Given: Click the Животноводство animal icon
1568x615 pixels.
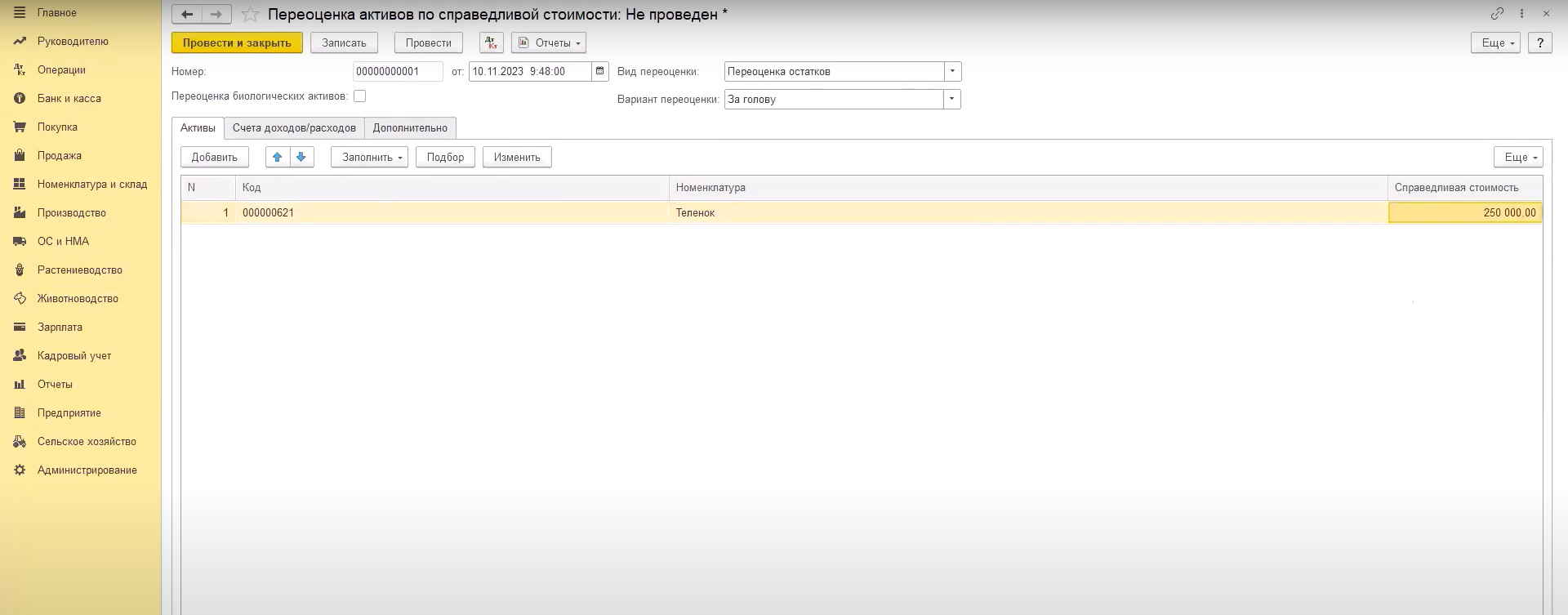Looking at the screenshot, I should pyautogui.click(x=20, y=299).
